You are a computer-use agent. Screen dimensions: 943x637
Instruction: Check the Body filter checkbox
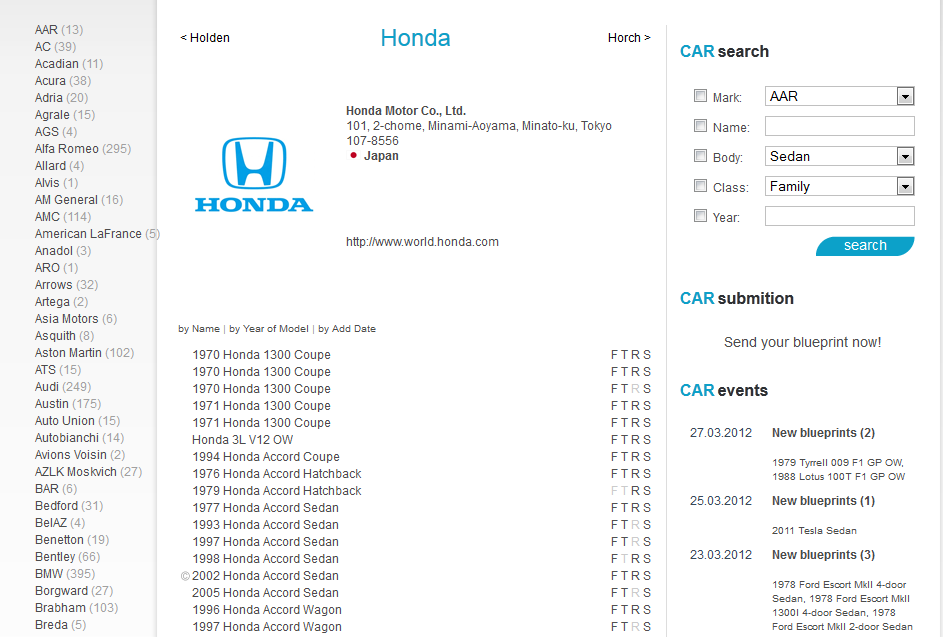tap(700, 156)
